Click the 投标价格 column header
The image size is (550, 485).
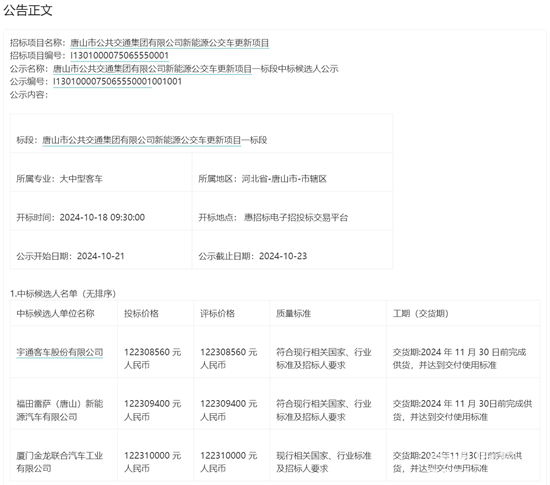click(x=155, y=313)
